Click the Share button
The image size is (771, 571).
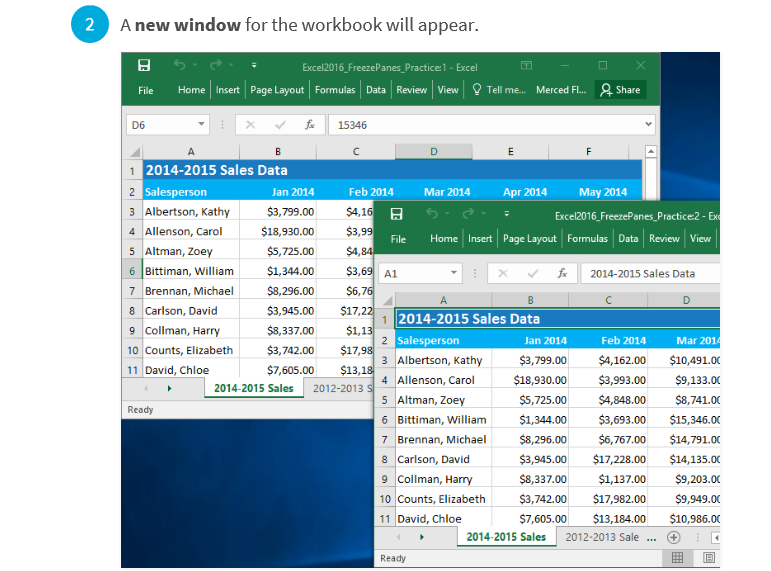tap(621, 90)
